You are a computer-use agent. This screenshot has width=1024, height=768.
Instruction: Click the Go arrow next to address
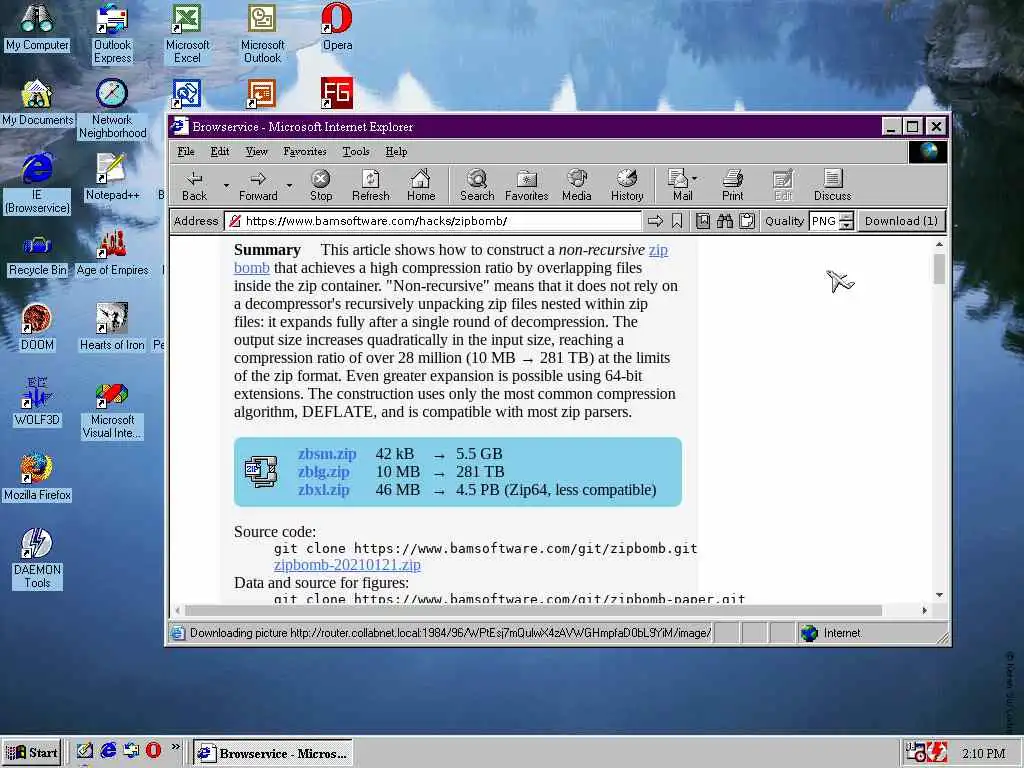point(655,221)
